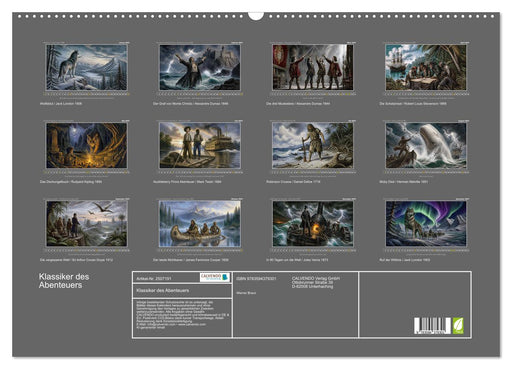Select the Drei Musketiere thumbnail
The image size is (512, 369).
(313, 68)
